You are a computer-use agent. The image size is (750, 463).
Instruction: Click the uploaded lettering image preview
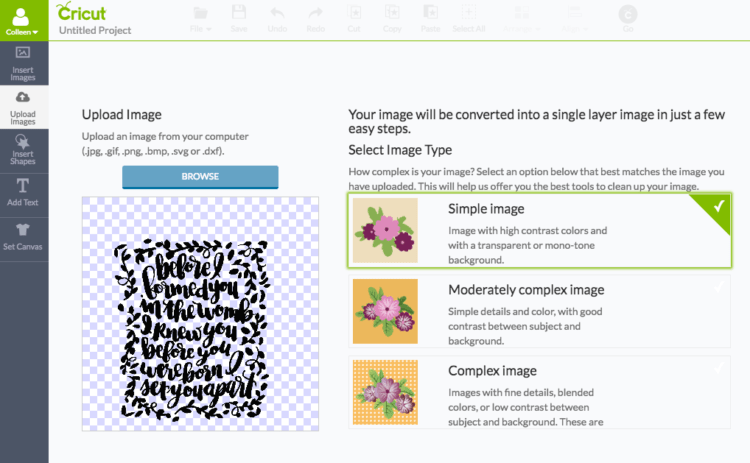(x=200, y=313)
